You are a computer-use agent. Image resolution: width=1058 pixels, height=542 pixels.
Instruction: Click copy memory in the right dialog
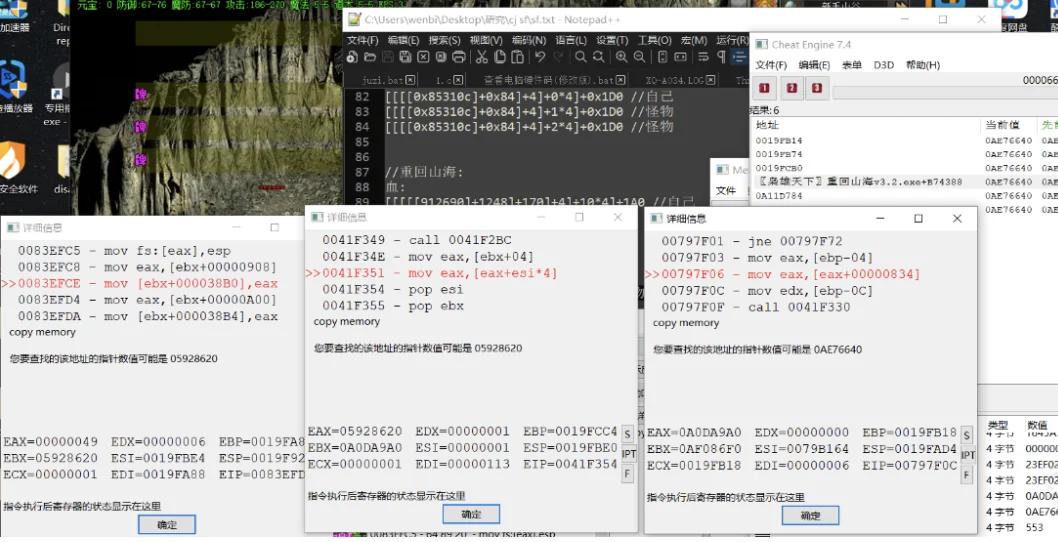tap(686, 323)
